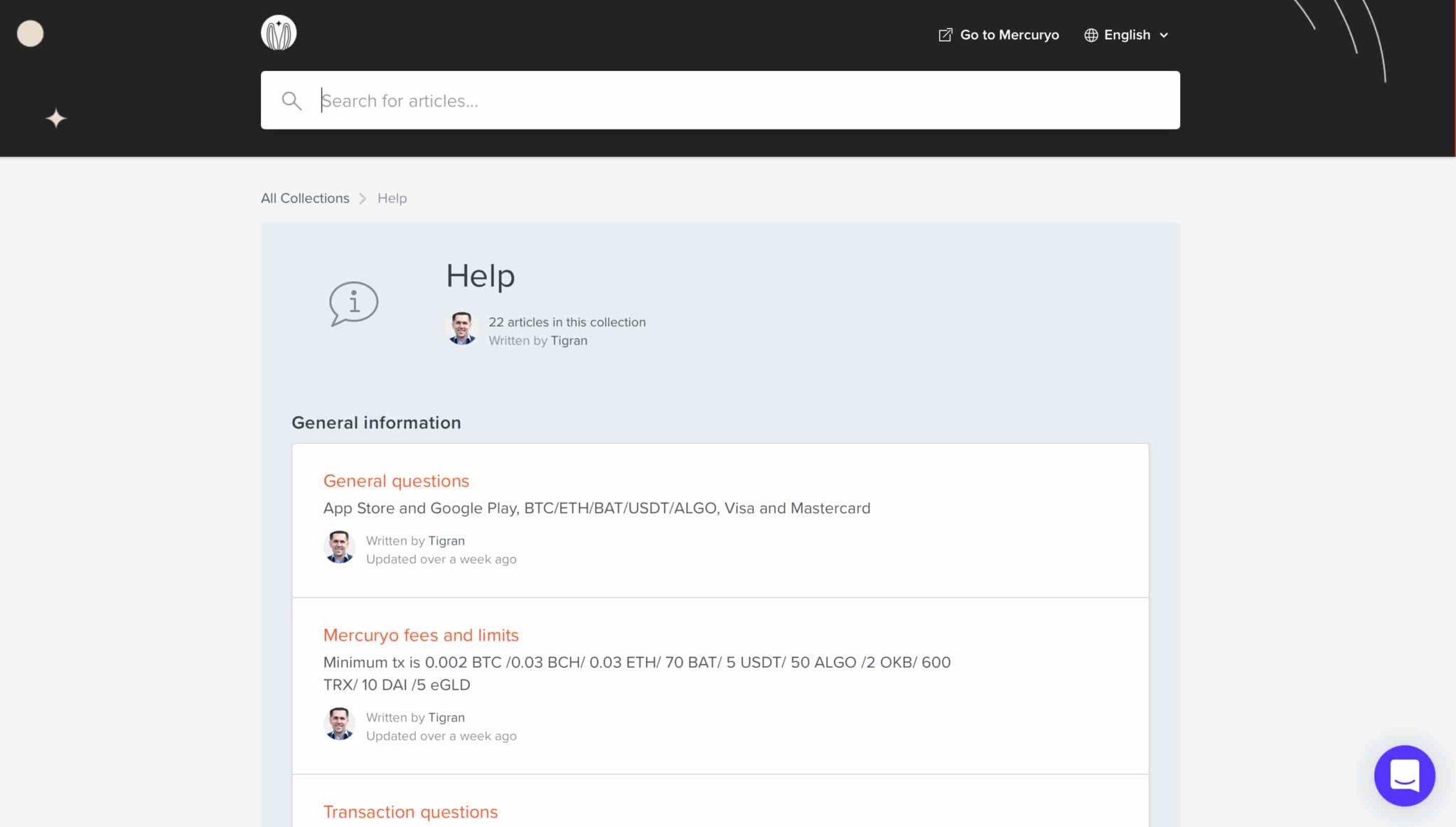The image size is (1456, 827).
Task: Open the Intercom chat messenger bubble
Action: tap(1404, 775)
